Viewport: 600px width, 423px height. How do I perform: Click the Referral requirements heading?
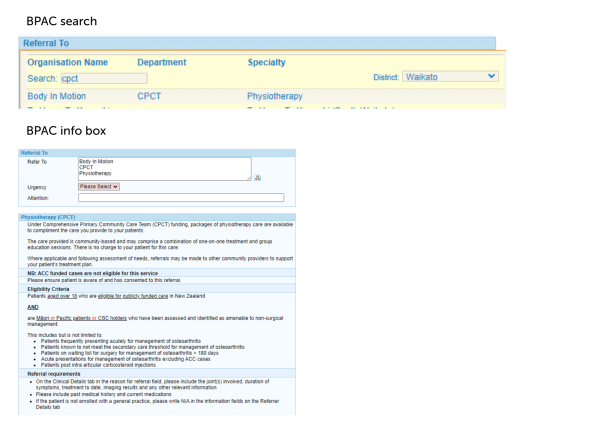click(x=53, y=374)
